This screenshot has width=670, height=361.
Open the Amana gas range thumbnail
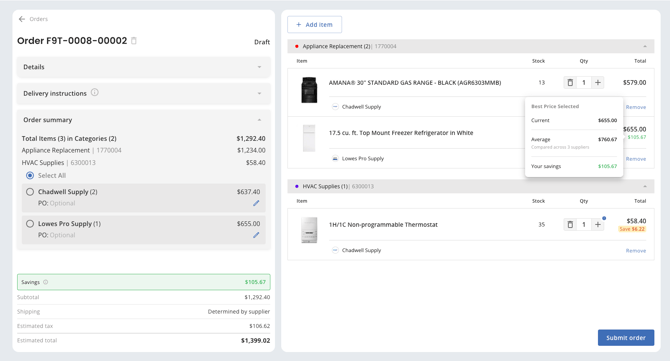(309, 90)
